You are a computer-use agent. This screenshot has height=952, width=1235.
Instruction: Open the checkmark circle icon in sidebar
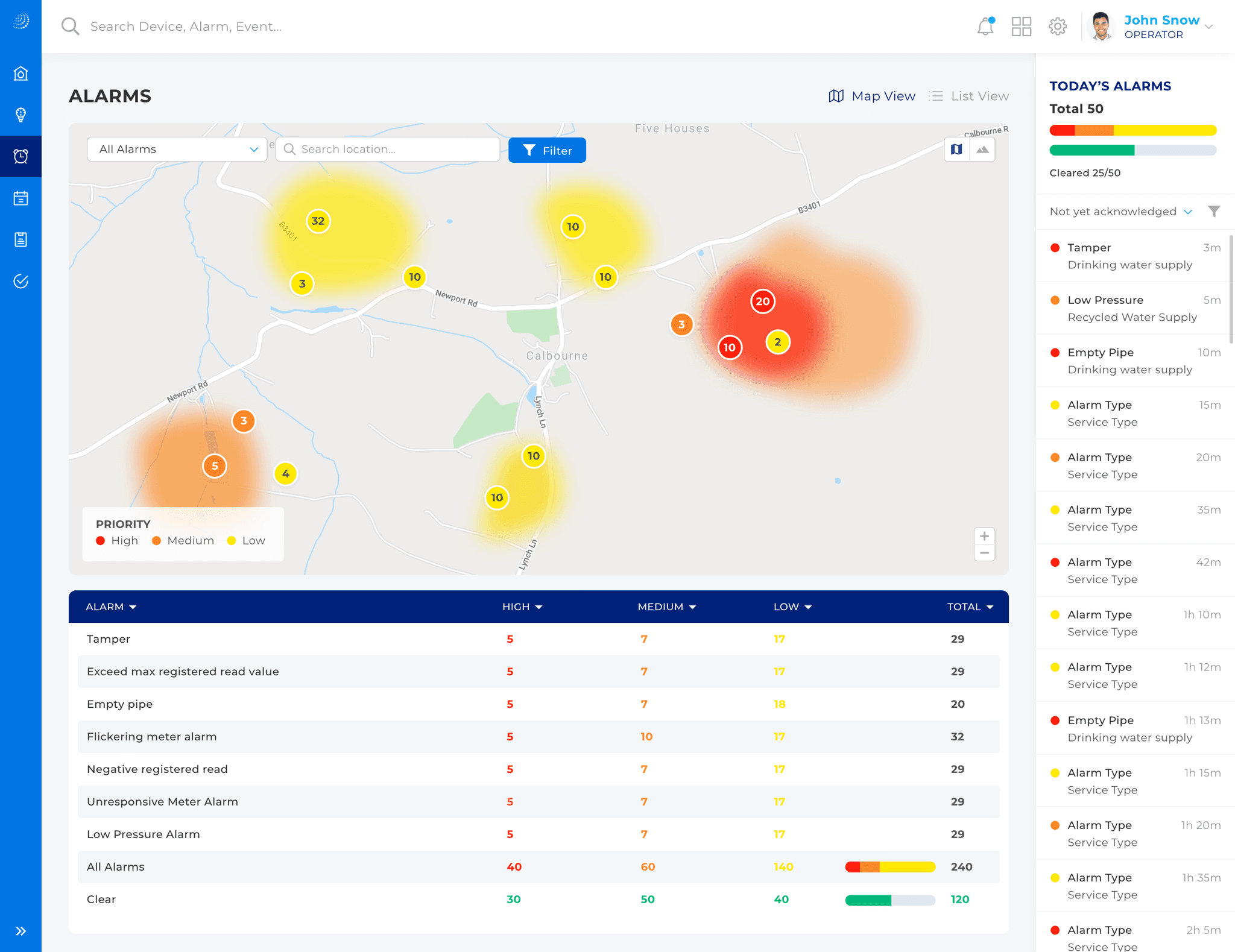click(21, 281)
